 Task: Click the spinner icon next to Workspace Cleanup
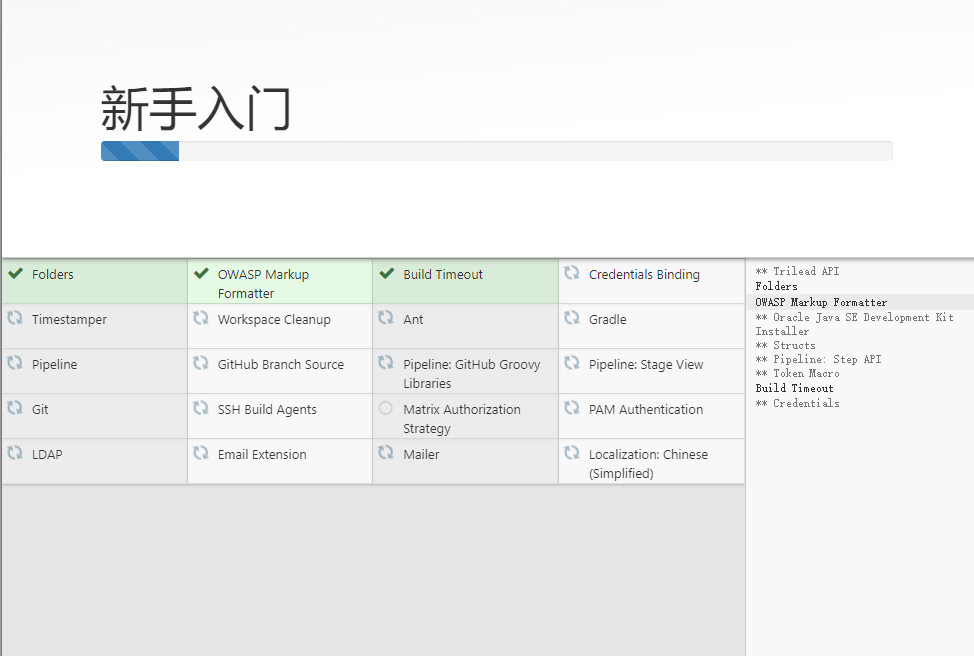(x=201, y=317)
